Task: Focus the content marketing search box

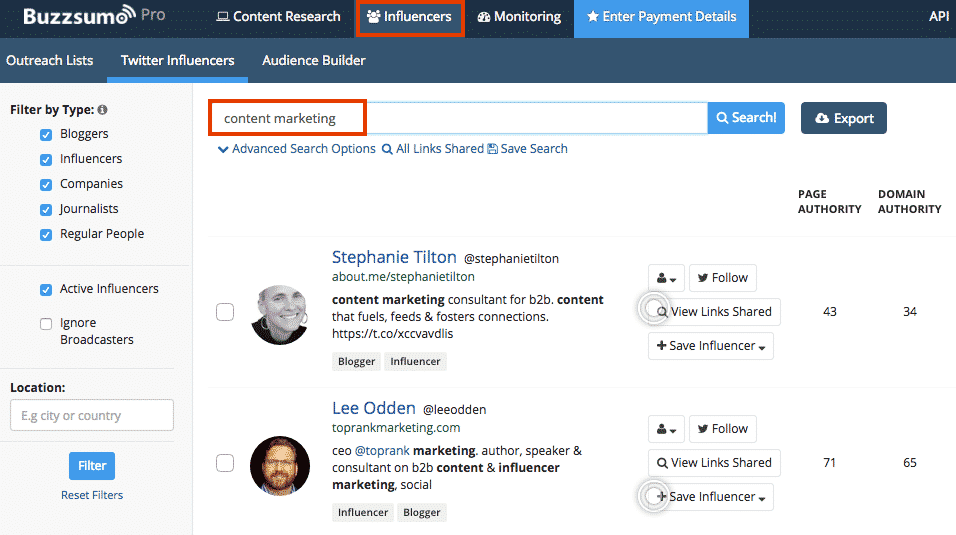Action: (x=458, y=118)
